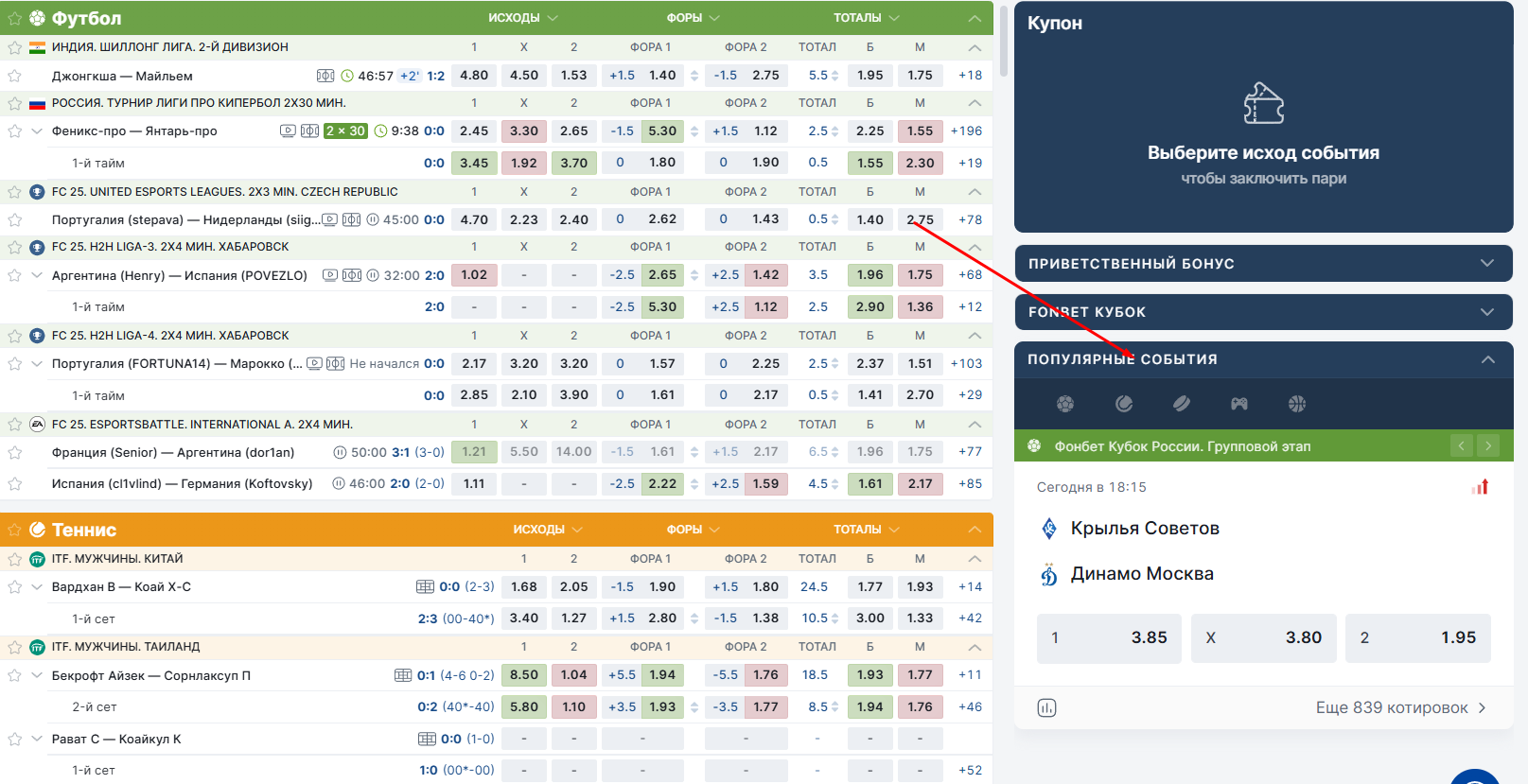Select the tennis ball icon in popular events
The image size is (1528, 784).
(x=1124, y=404)
